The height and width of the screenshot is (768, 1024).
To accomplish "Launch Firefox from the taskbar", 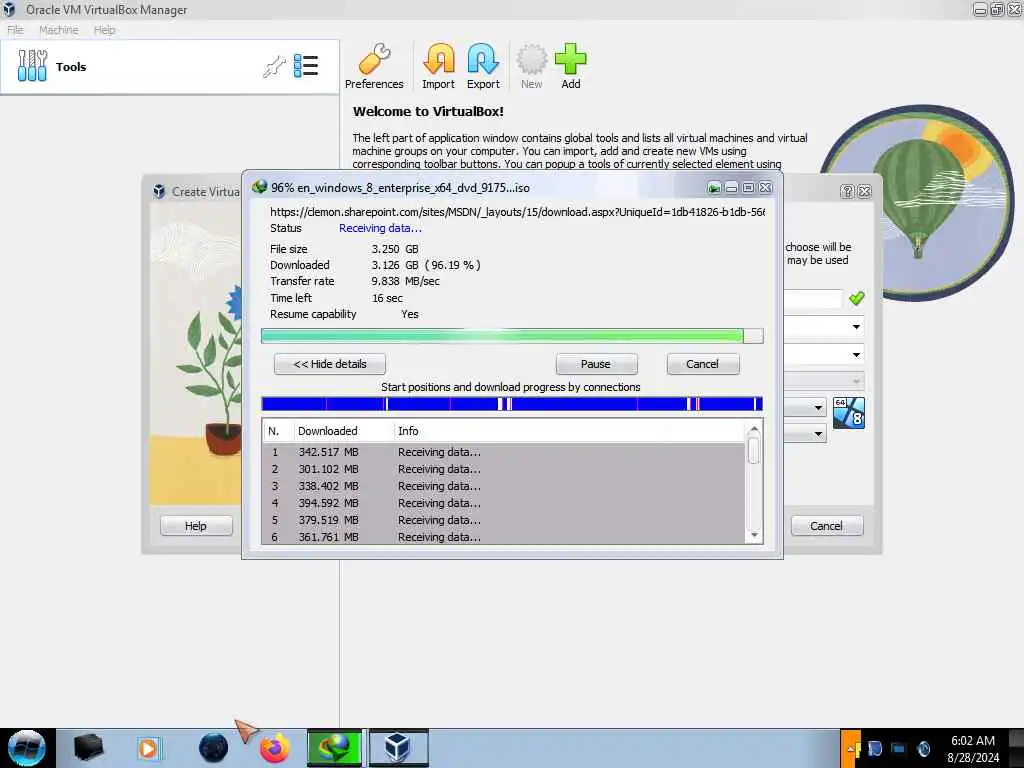I will click(x=275, y=749).
